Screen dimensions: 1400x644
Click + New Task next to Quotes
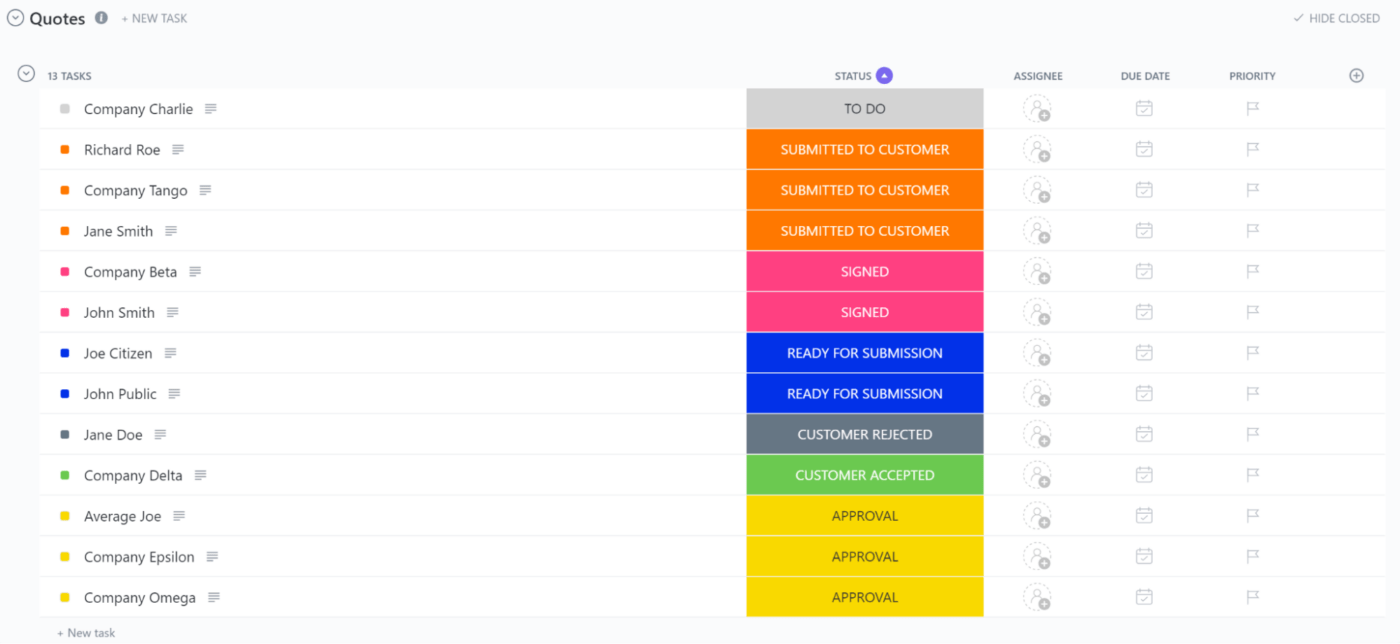[x=154, y=18]
